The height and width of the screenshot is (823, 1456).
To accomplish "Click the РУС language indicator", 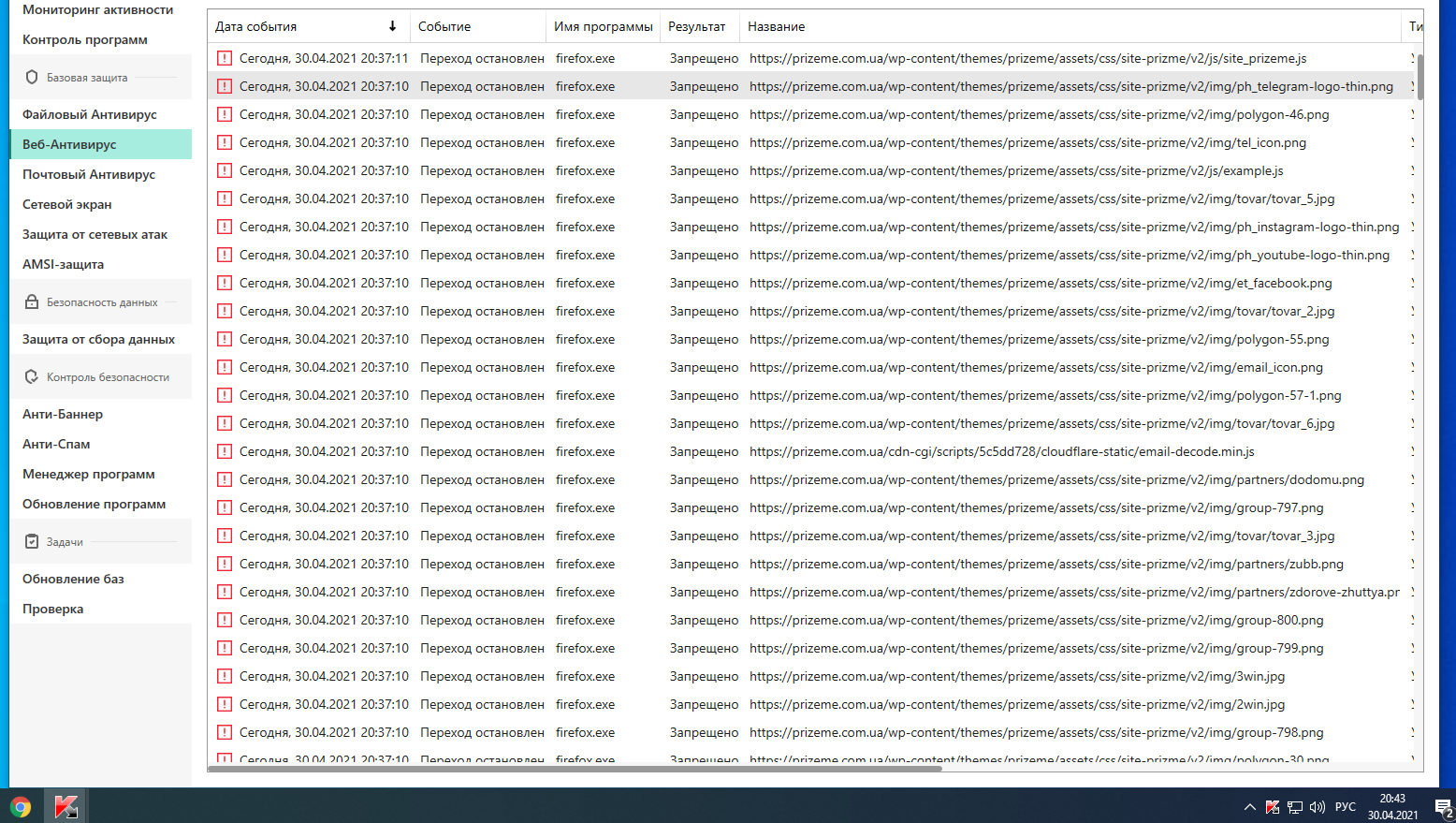I will coord(1346,807).
